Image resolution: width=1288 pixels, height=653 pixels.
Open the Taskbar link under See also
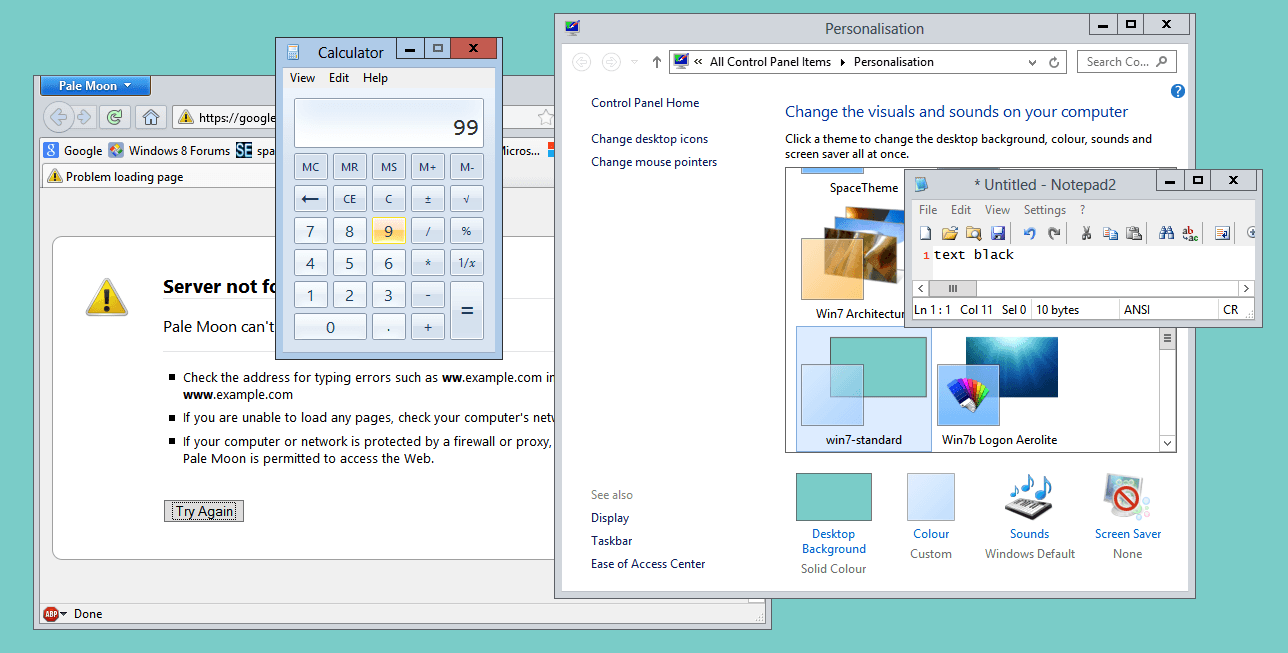click(x=611, y=541)
